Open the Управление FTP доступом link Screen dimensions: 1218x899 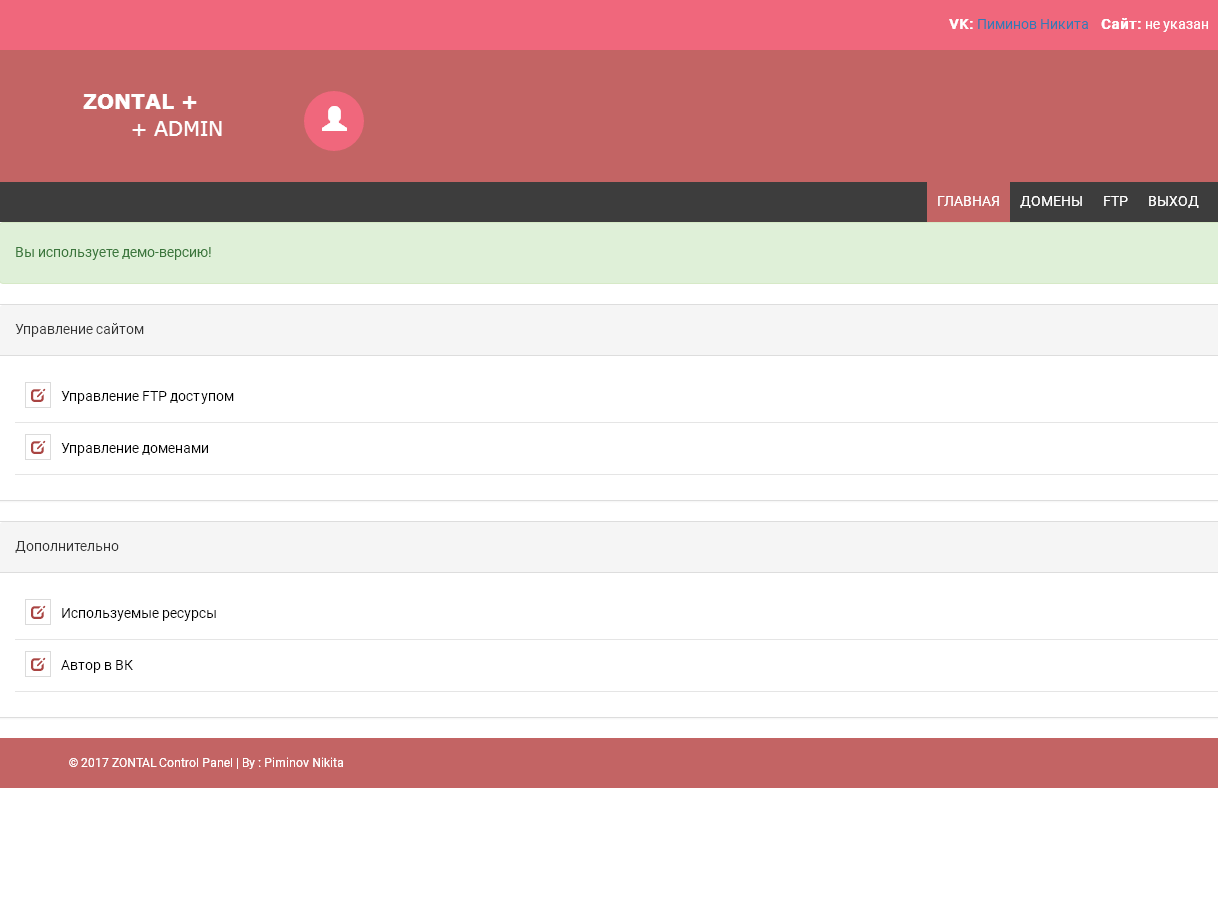coord(147,396)
